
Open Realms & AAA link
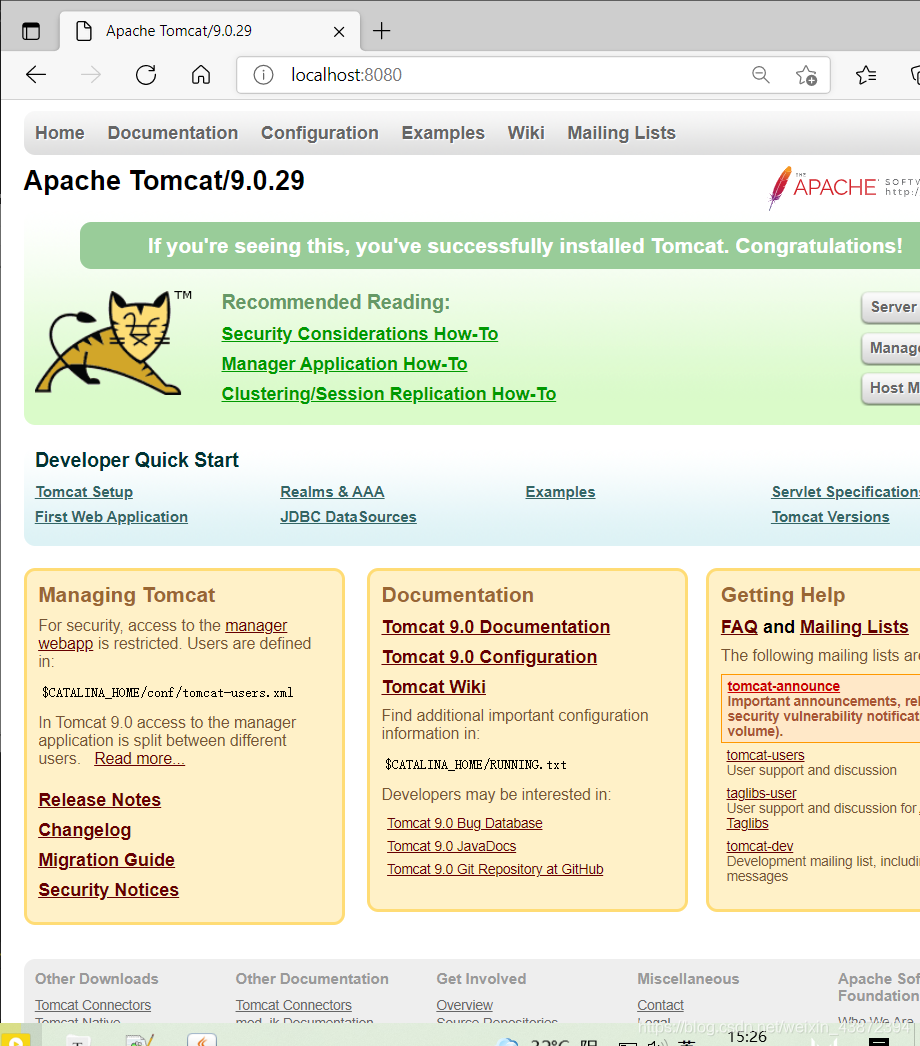click(332, 492)
